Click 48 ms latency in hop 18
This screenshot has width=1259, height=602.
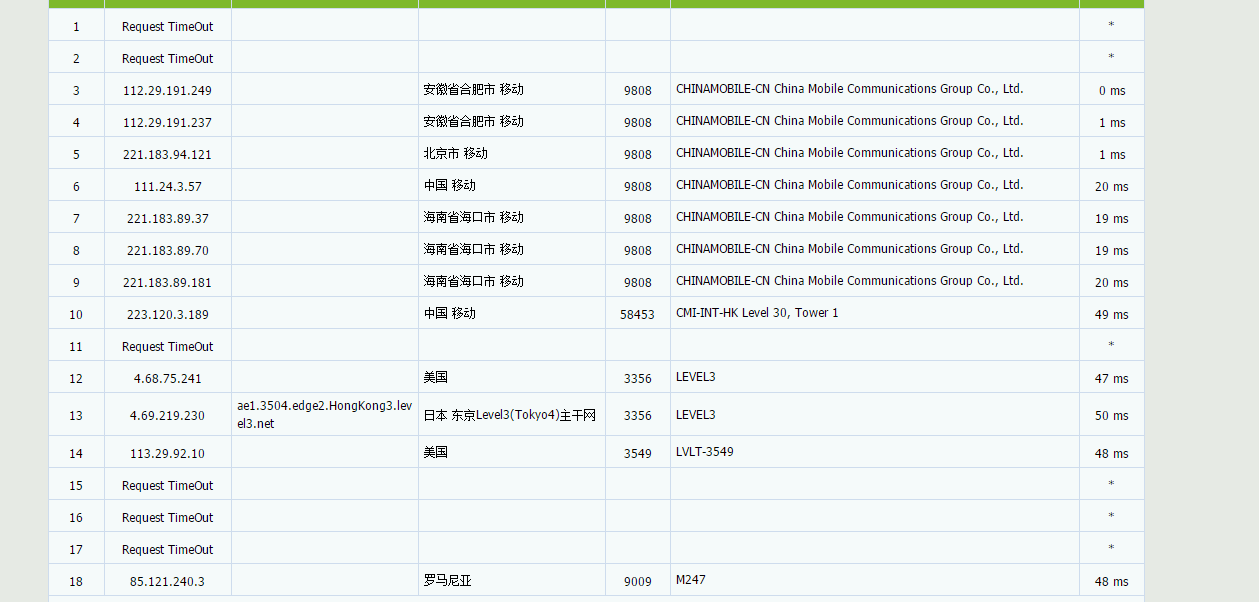1111,581
